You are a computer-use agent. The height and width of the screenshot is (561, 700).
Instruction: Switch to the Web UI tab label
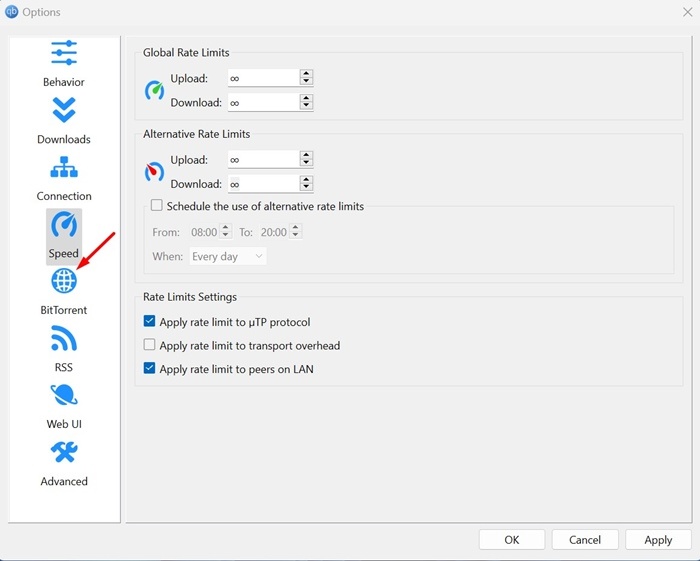(x=64, y=424)
